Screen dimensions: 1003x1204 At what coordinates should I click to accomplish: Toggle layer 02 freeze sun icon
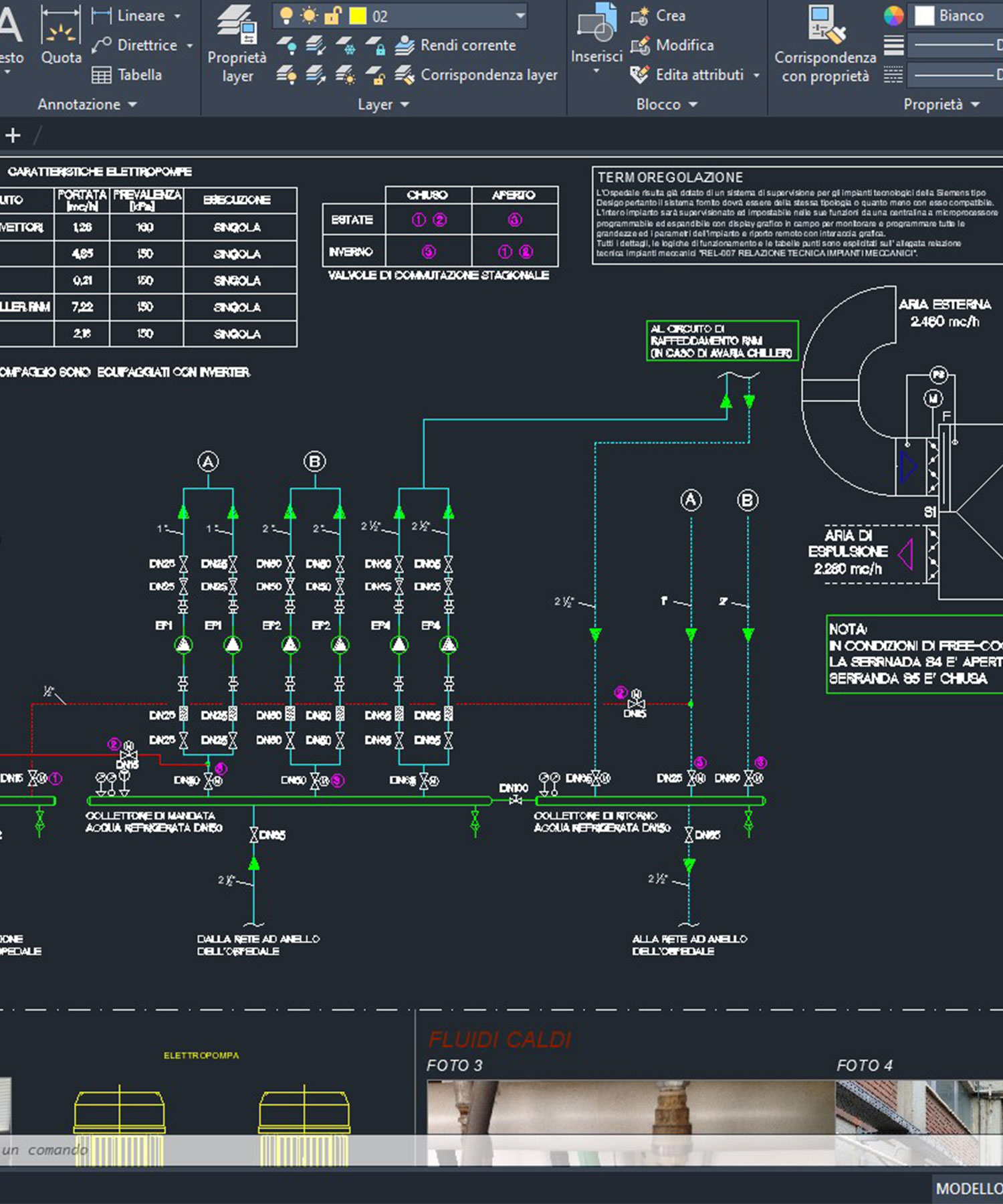pyautogui.click(x=309, y=16)
